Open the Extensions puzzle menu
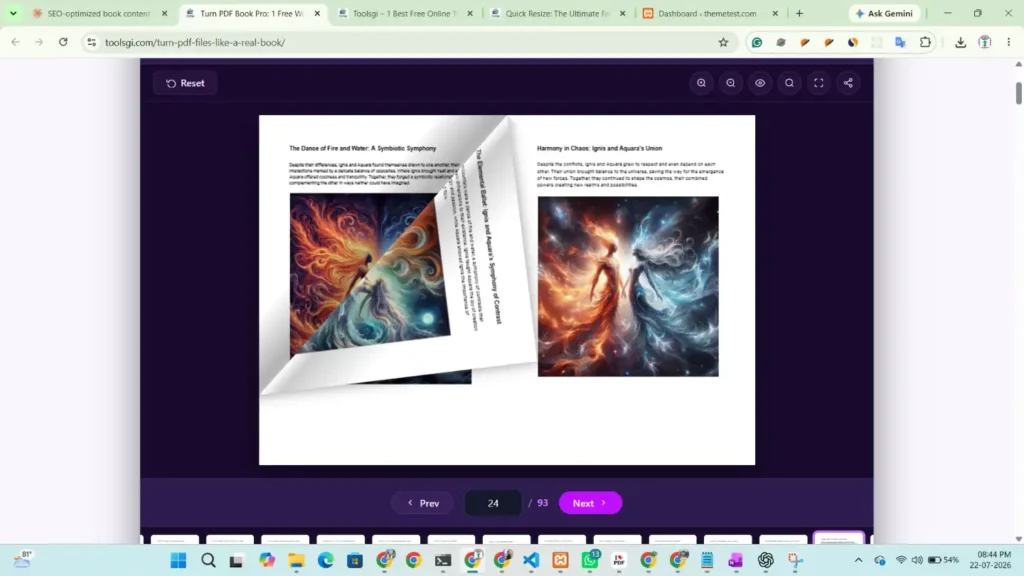 click(925, 42)
